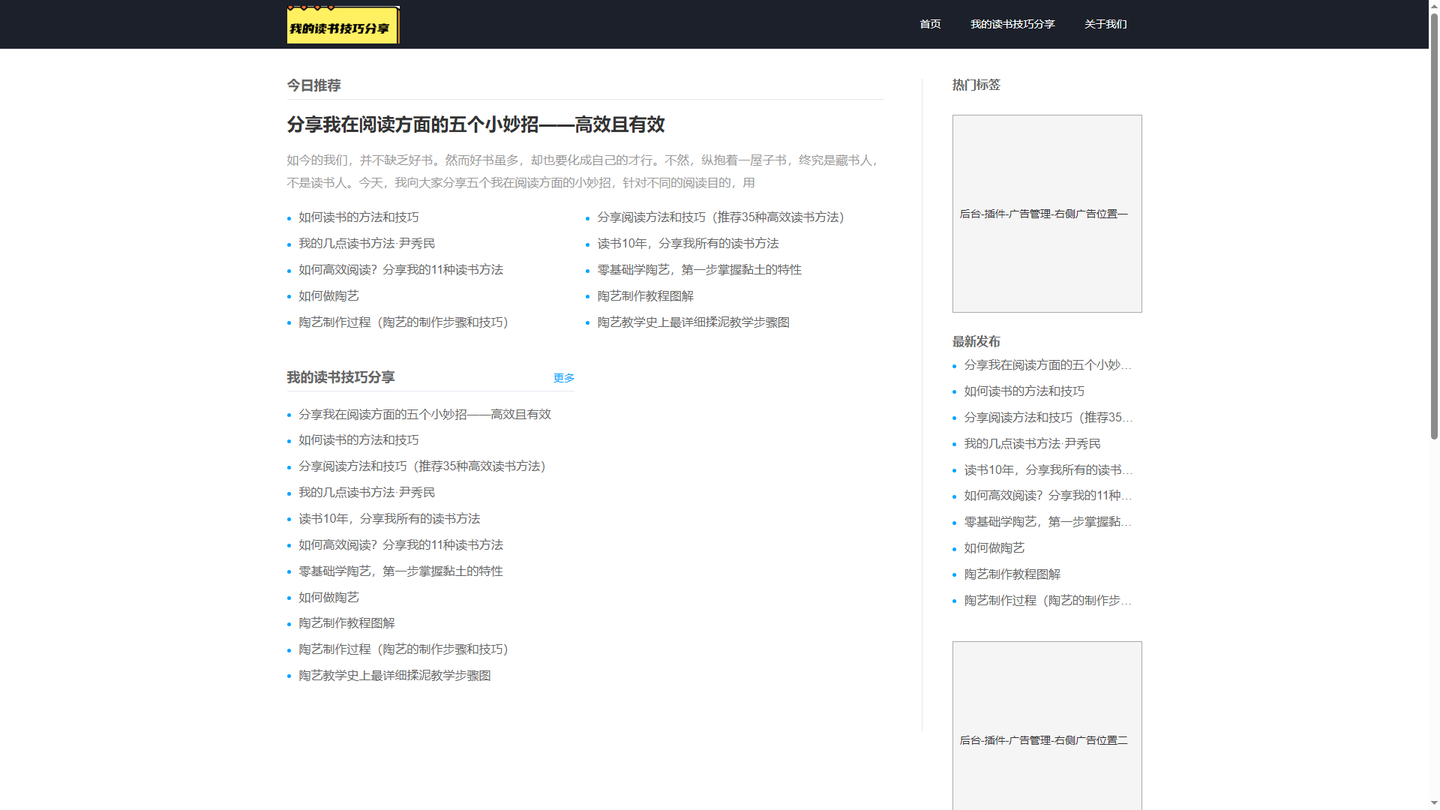Click the 最新发布 sidebar heading

[x=976, y=342]
